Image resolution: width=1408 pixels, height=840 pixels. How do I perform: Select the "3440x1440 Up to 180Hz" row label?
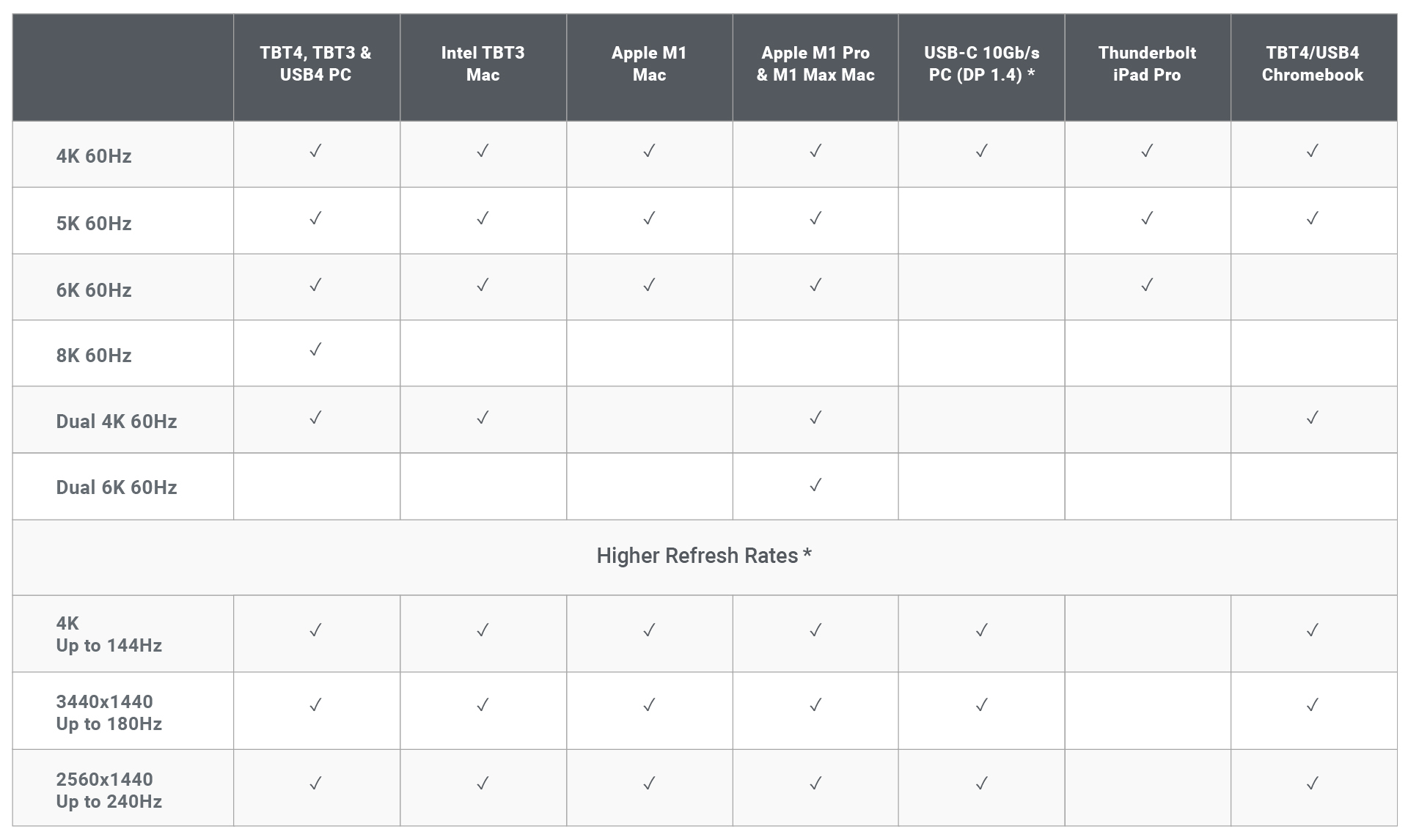(109, 712)
